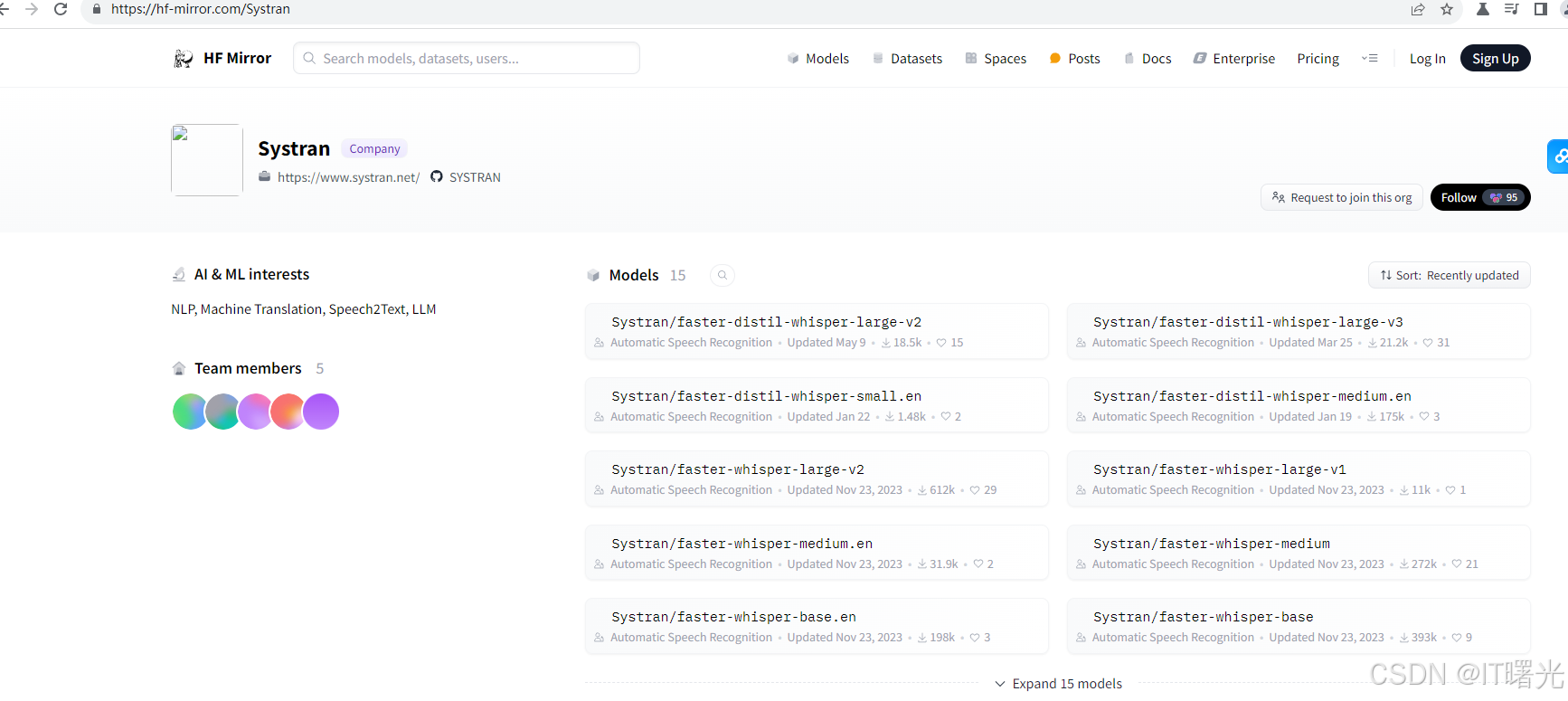This screenshot has width=1568, height=701.
Task: Open the browser side panel icon
Action: point(1541,9)
